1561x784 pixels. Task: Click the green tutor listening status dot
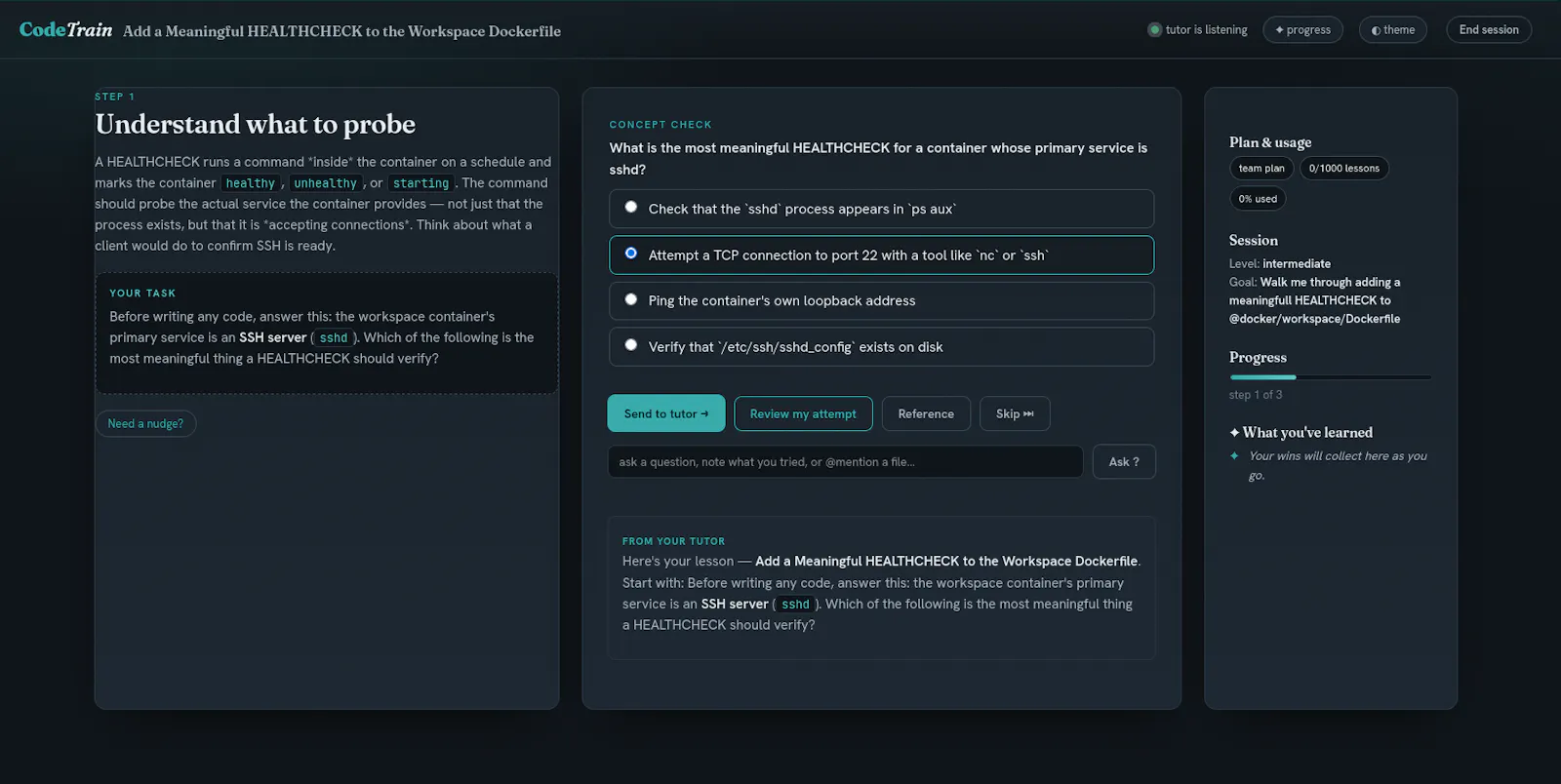(x=1154, y=30)
